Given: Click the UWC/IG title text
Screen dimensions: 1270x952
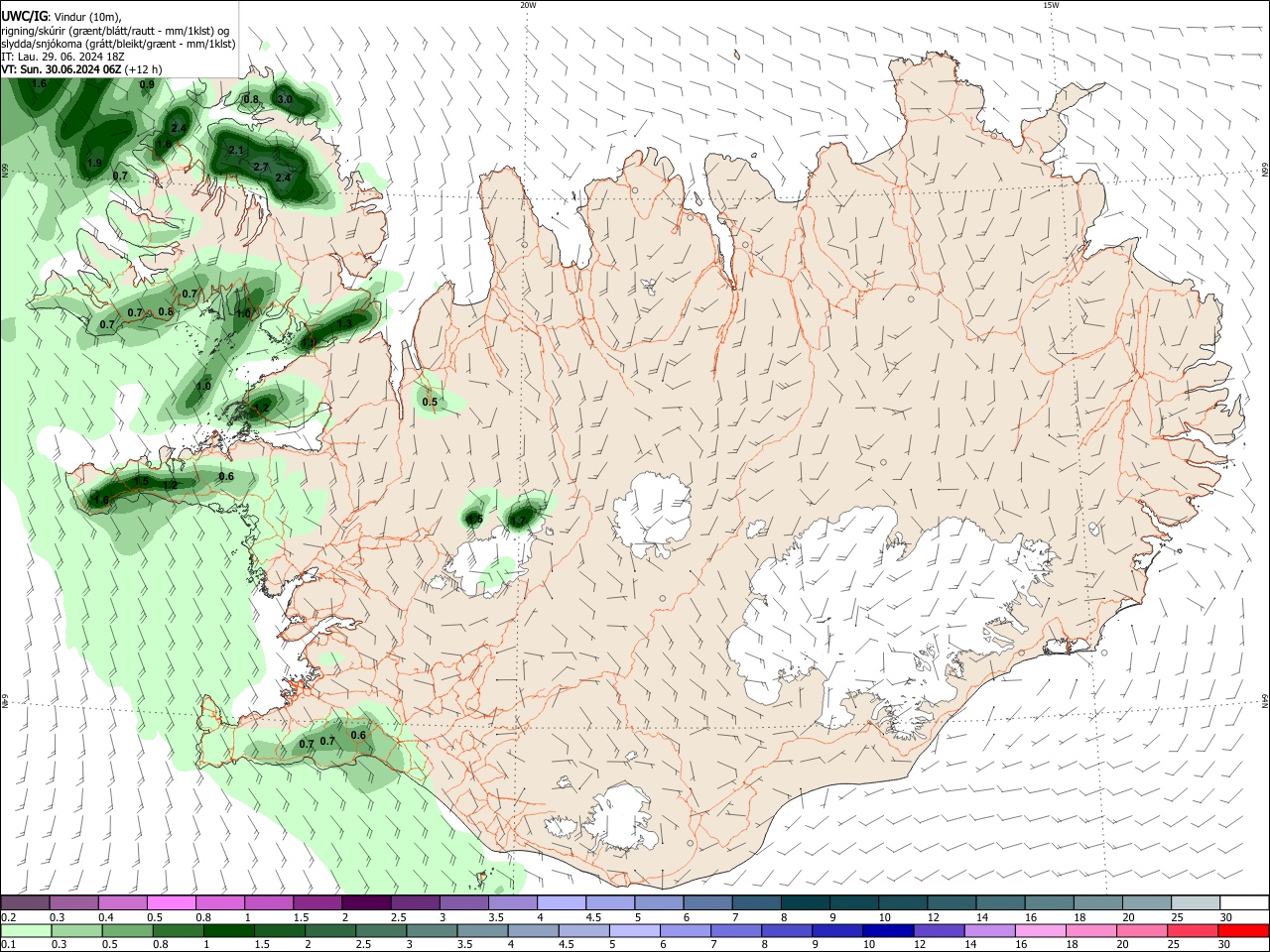Looking at the screenshot, I should click(24, 16).
